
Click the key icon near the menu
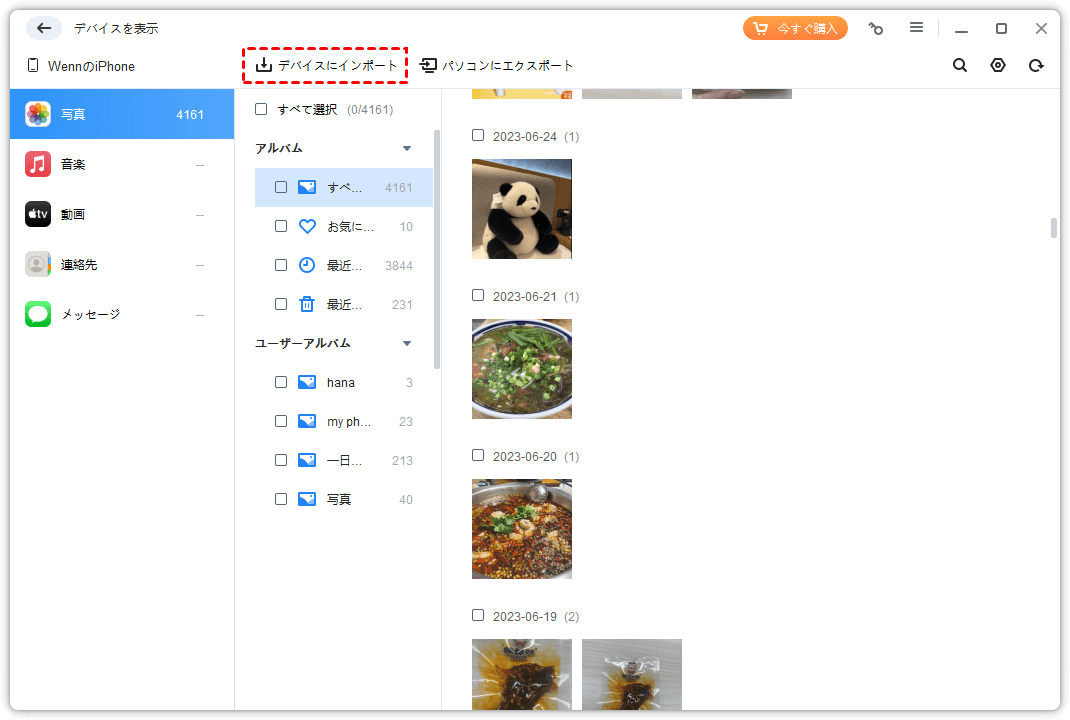[875, 28]
